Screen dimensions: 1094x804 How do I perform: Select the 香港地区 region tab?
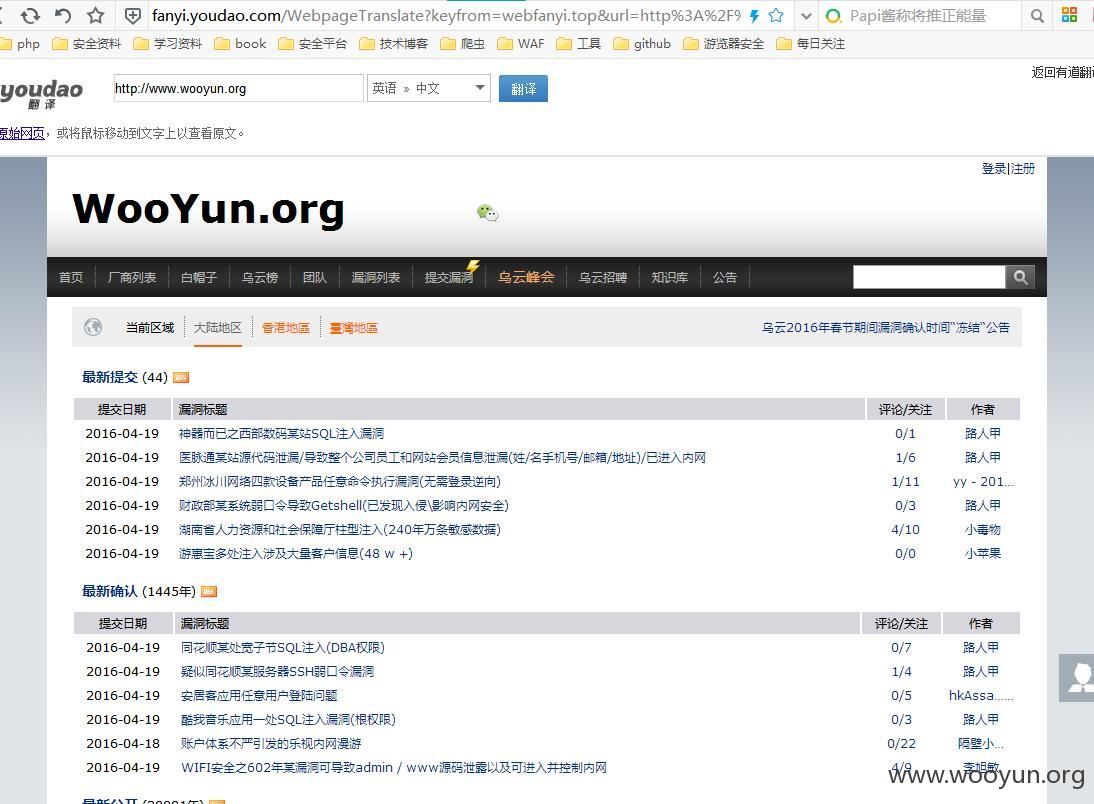285,328
